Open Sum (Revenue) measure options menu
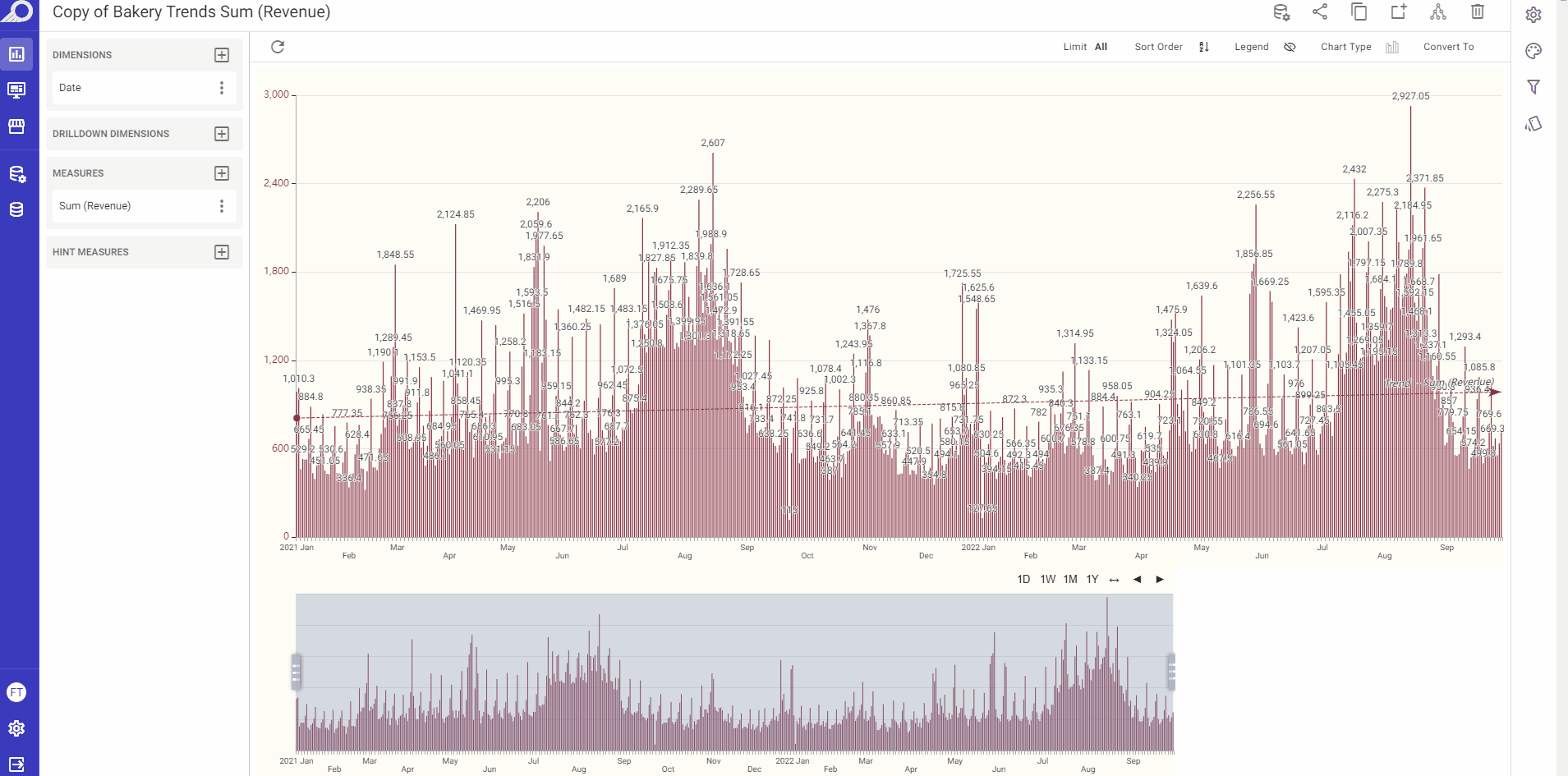This screenshot has width=1568, height=776. (x=222, y=206)
